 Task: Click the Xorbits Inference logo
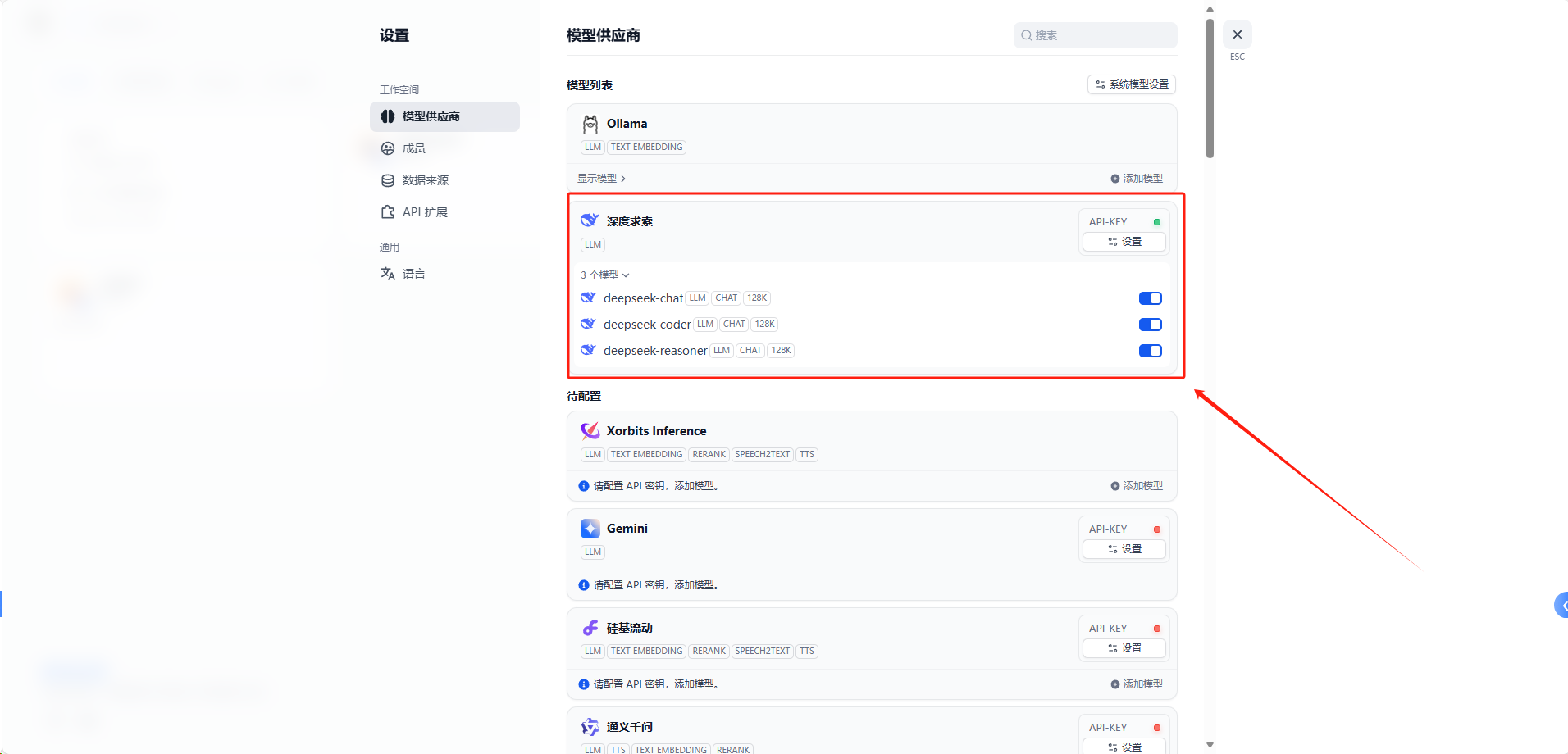tap(590, 430)
